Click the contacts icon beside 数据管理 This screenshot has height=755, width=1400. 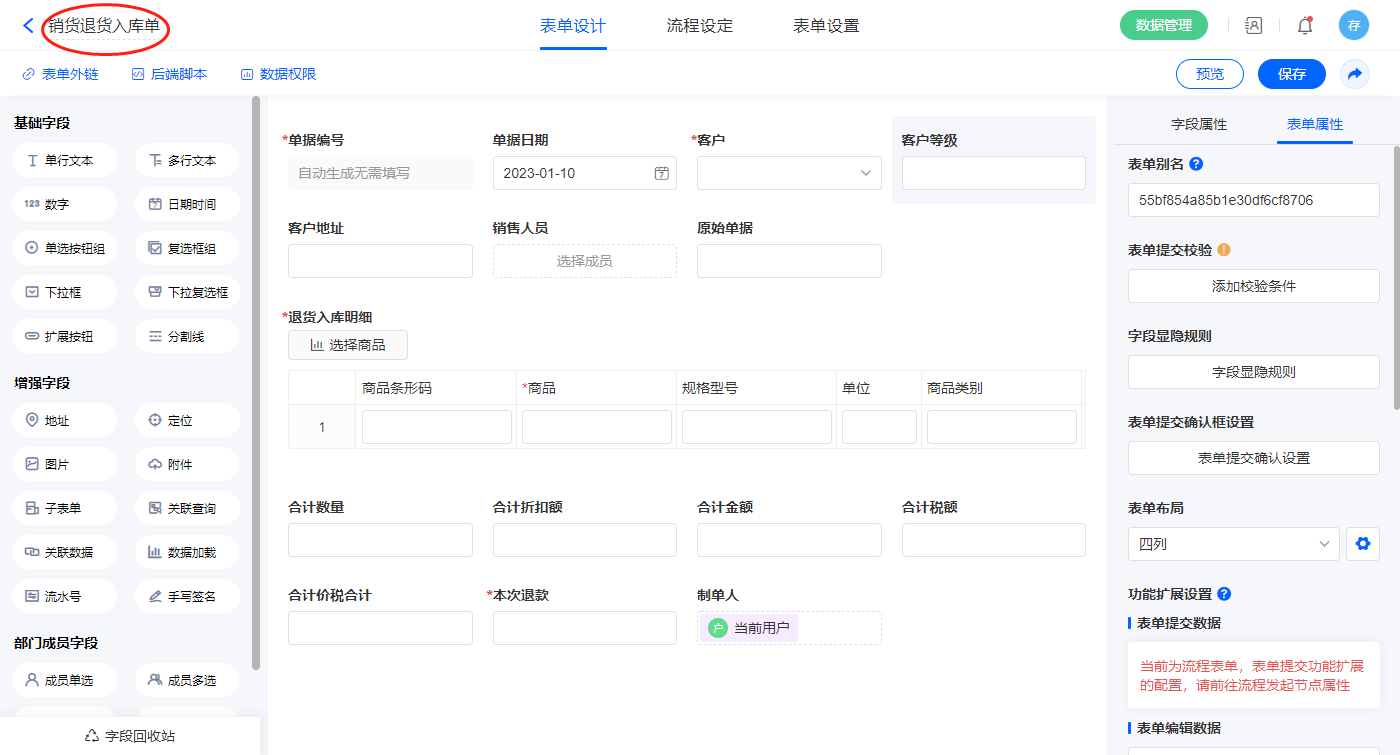[x=1253, y=26]
